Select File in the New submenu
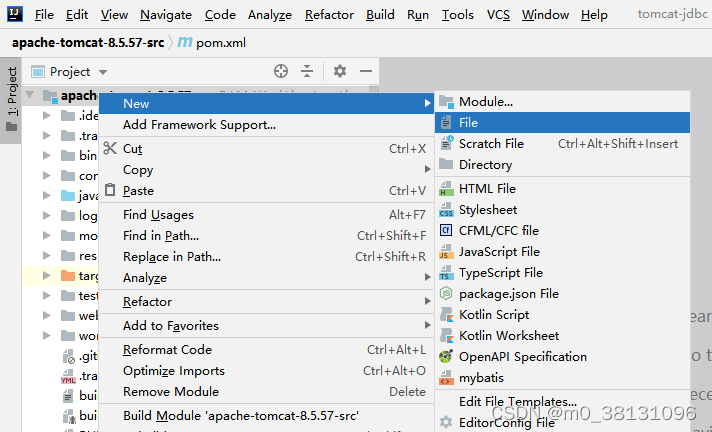712x432 pixels. [563, 123]
